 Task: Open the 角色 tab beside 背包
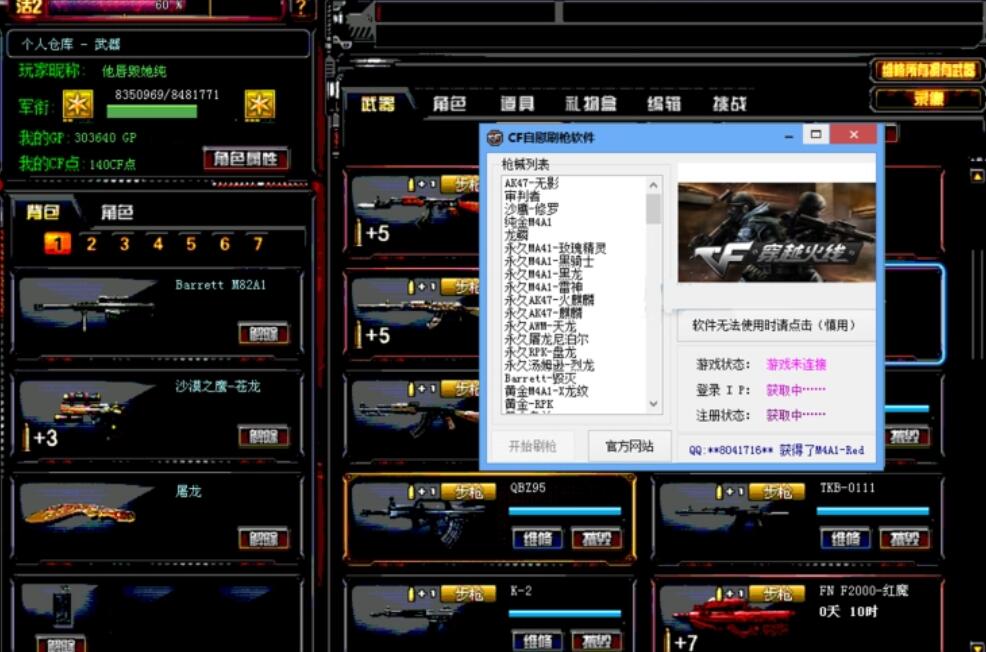coord(117,212)
